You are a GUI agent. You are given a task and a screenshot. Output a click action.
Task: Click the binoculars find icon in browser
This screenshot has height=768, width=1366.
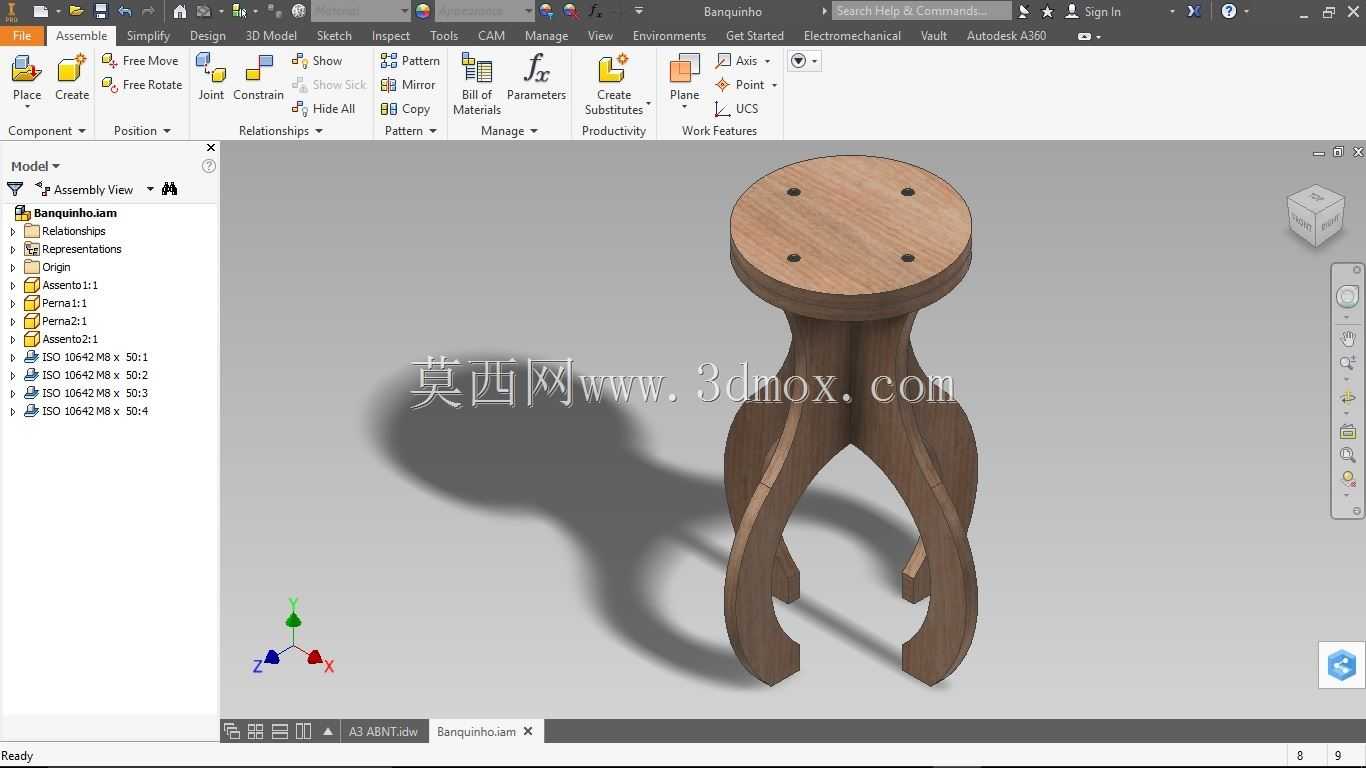pos(170,189)
